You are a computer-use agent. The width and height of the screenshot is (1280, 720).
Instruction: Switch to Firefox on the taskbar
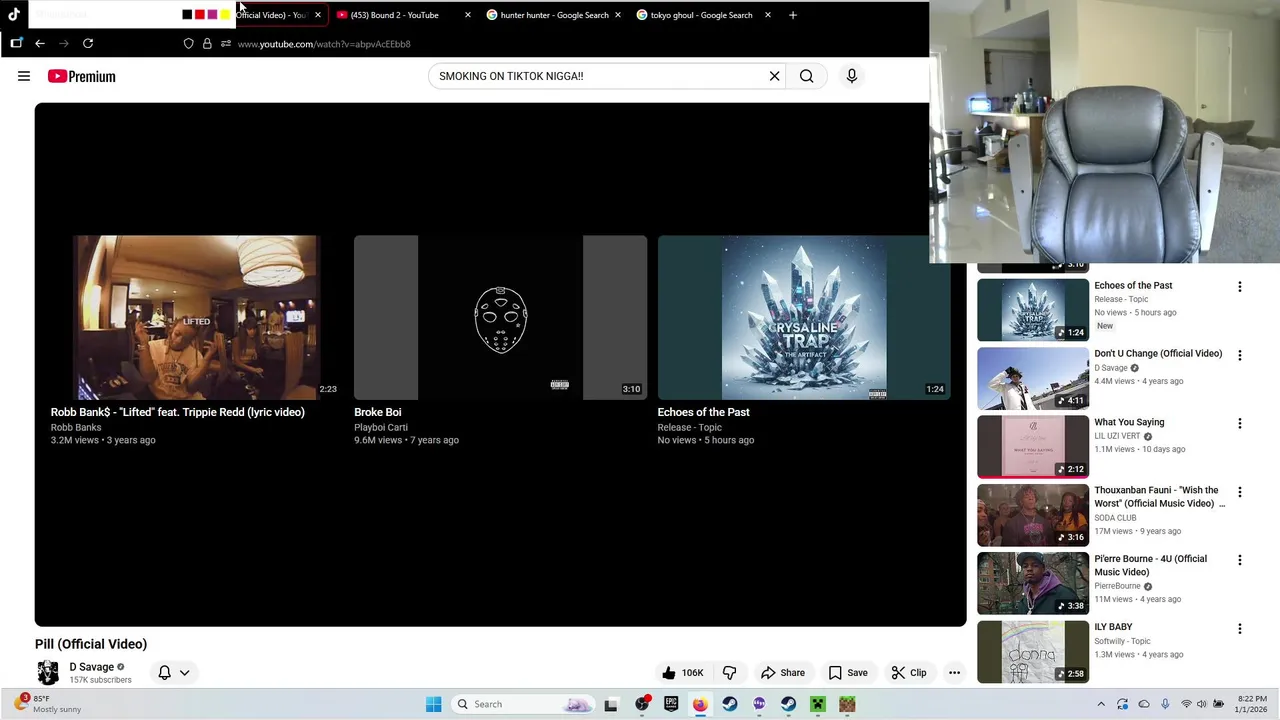[700, 704]
